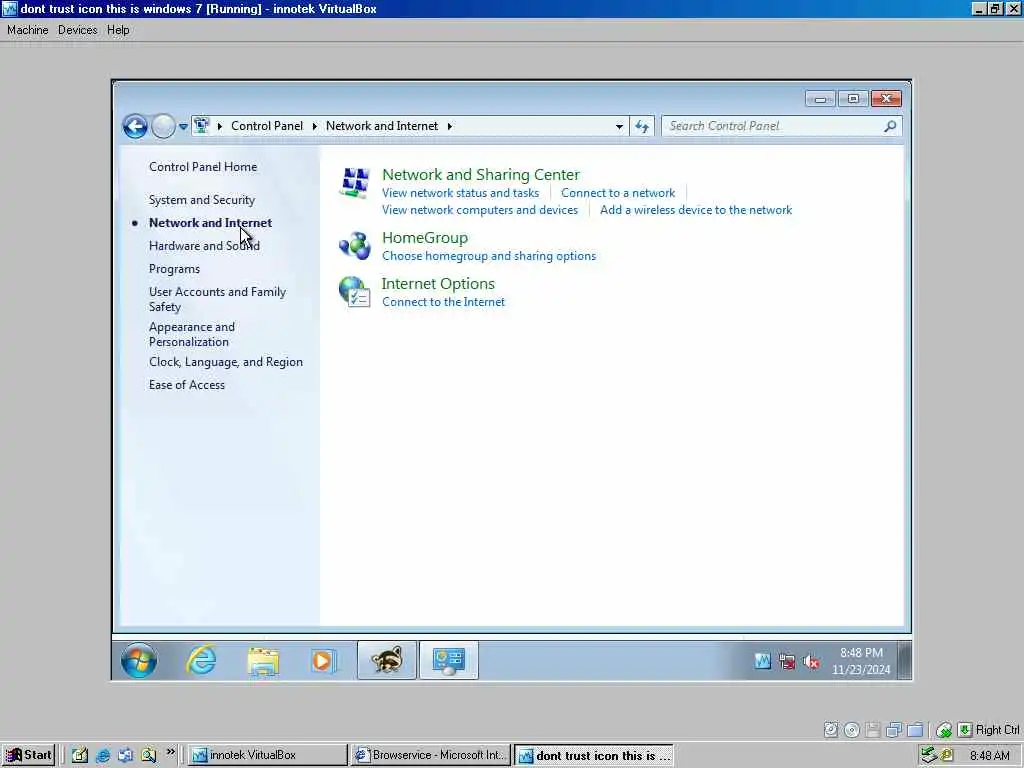Switch to innotek VirtualBox taskbar button

pyautogui.click(x=268, y=755)
